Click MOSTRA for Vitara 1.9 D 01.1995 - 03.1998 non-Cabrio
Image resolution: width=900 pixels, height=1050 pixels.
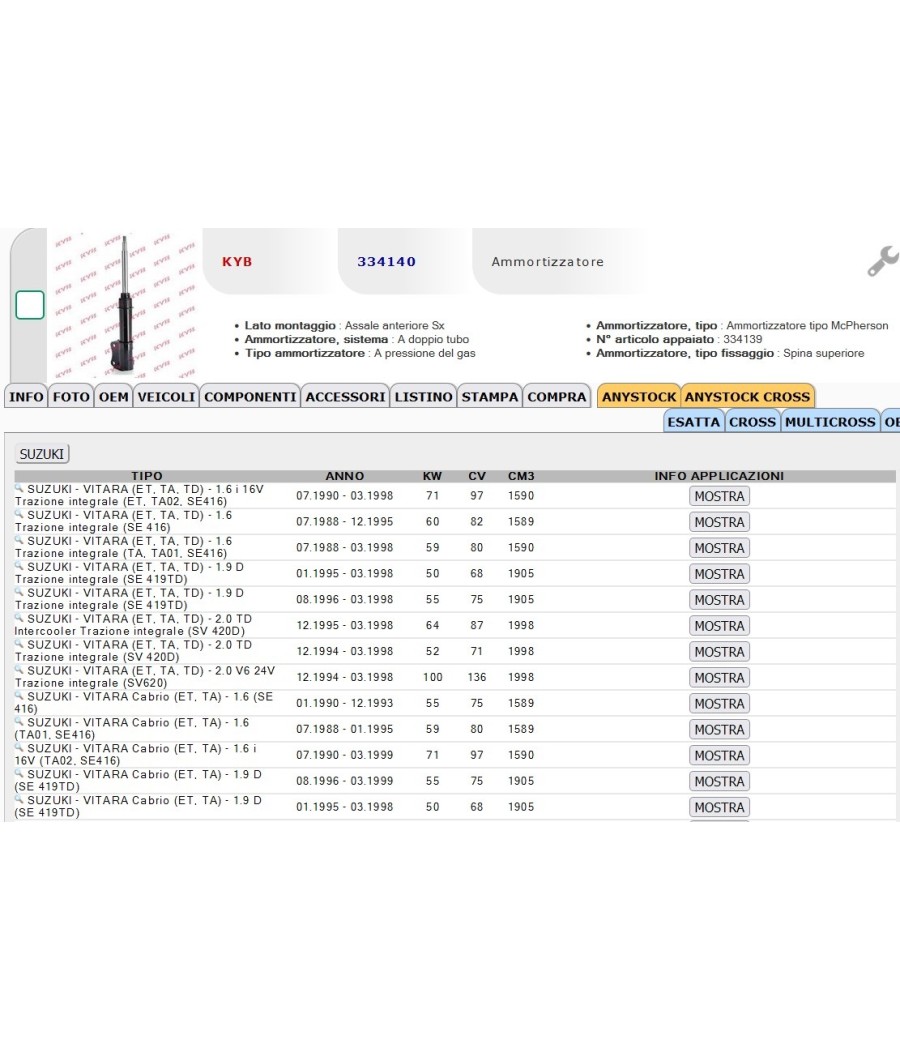click(x=719, y=574)
